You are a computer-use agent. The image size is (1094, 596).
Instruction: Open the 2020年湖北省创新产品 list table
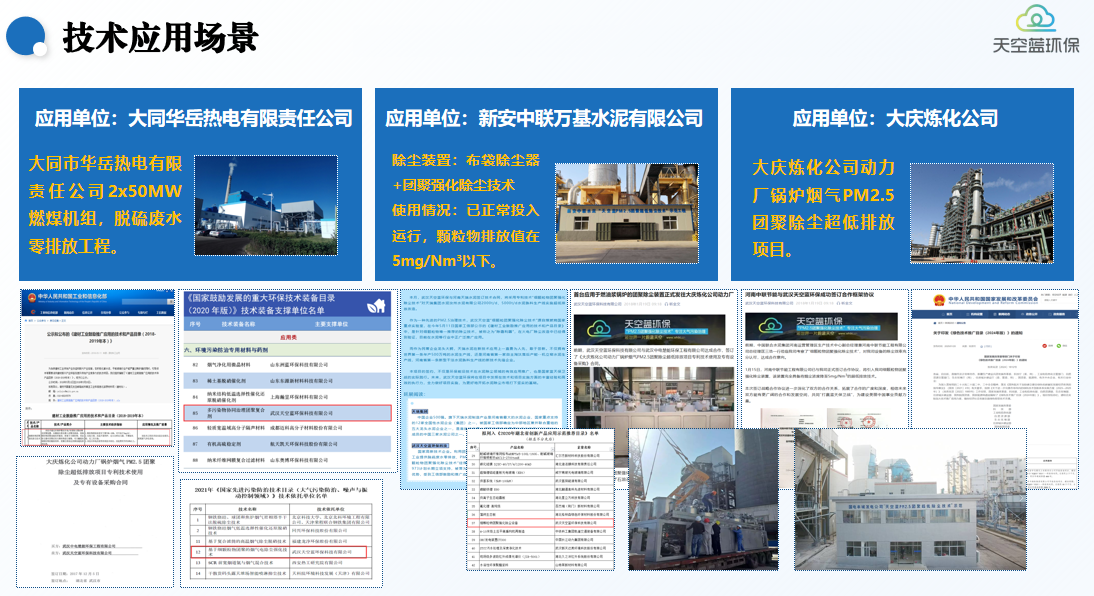[541, 499]
